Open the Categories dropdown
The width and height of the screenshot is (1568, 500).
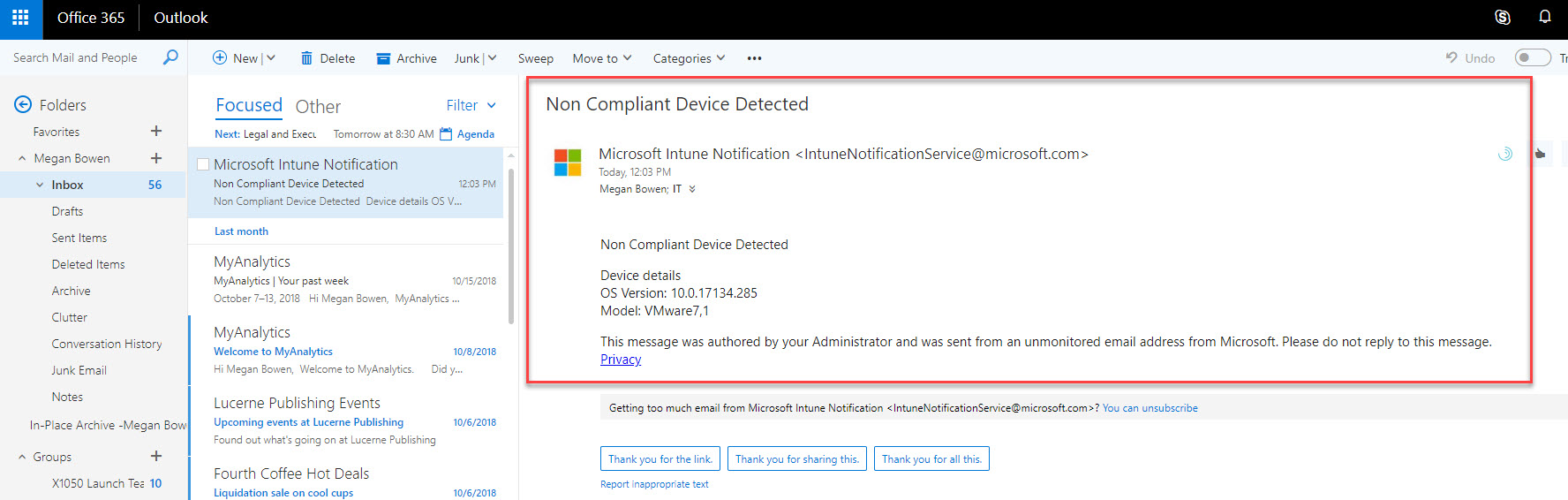click(x=689, y=58)
